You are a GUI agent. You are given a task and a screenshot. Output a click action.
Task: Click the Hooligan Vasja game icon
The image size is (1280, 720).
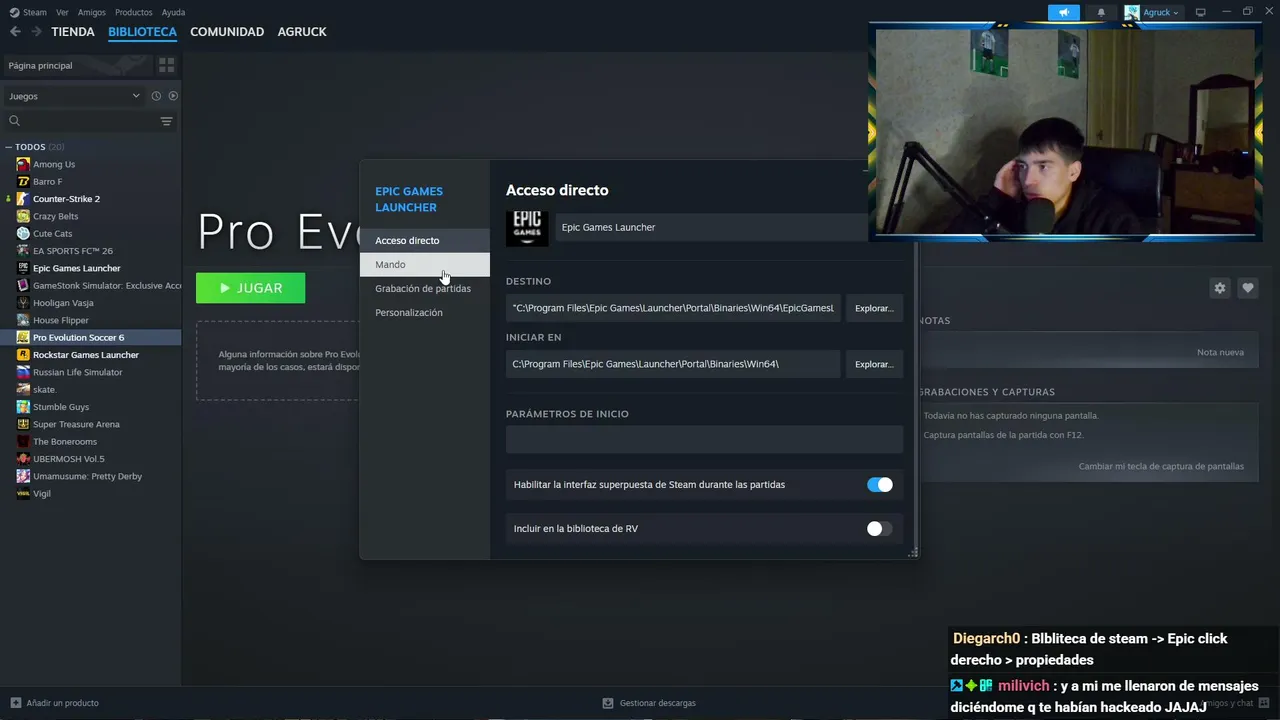tap(23, 303)
